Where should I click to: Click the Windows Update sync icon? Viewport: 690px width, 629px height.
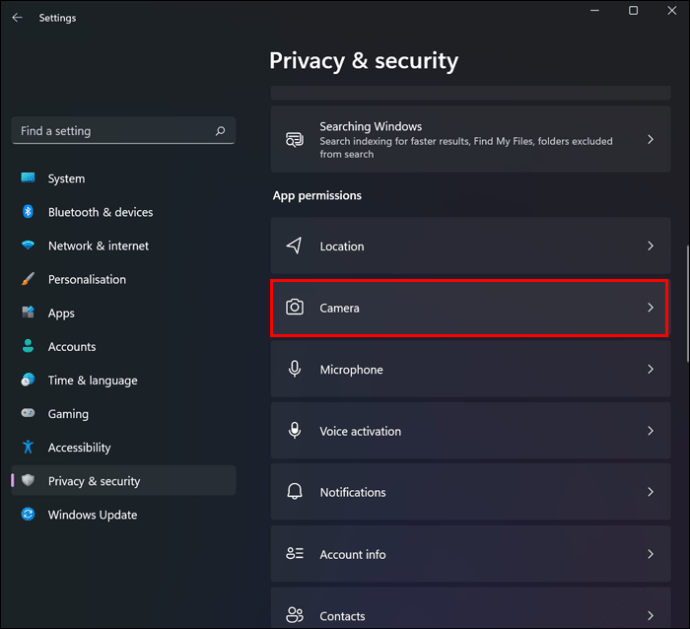click(x=28, y=514)
